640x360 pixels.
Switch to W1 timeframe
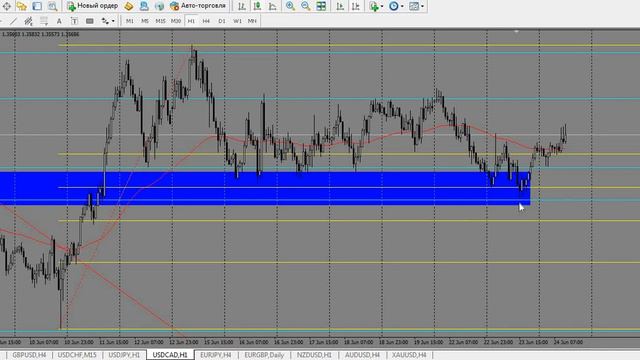[x=237, y=21]
